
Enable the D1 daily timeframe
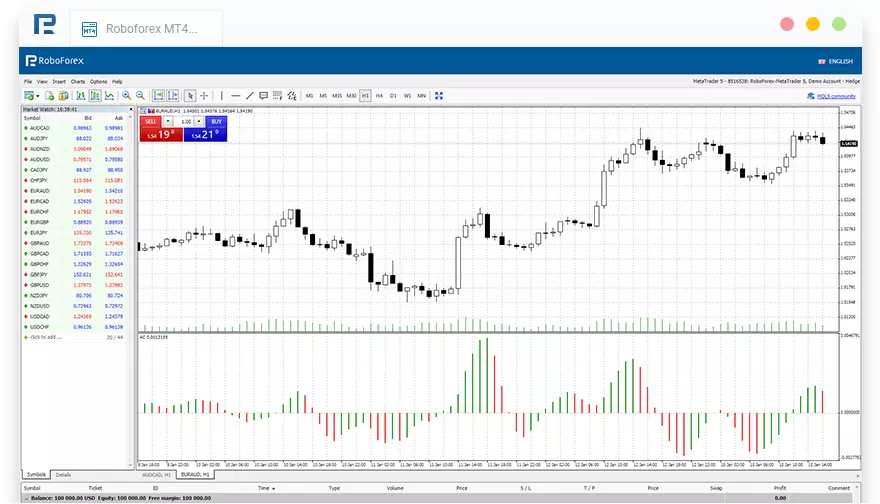click(x=393, y=96)
